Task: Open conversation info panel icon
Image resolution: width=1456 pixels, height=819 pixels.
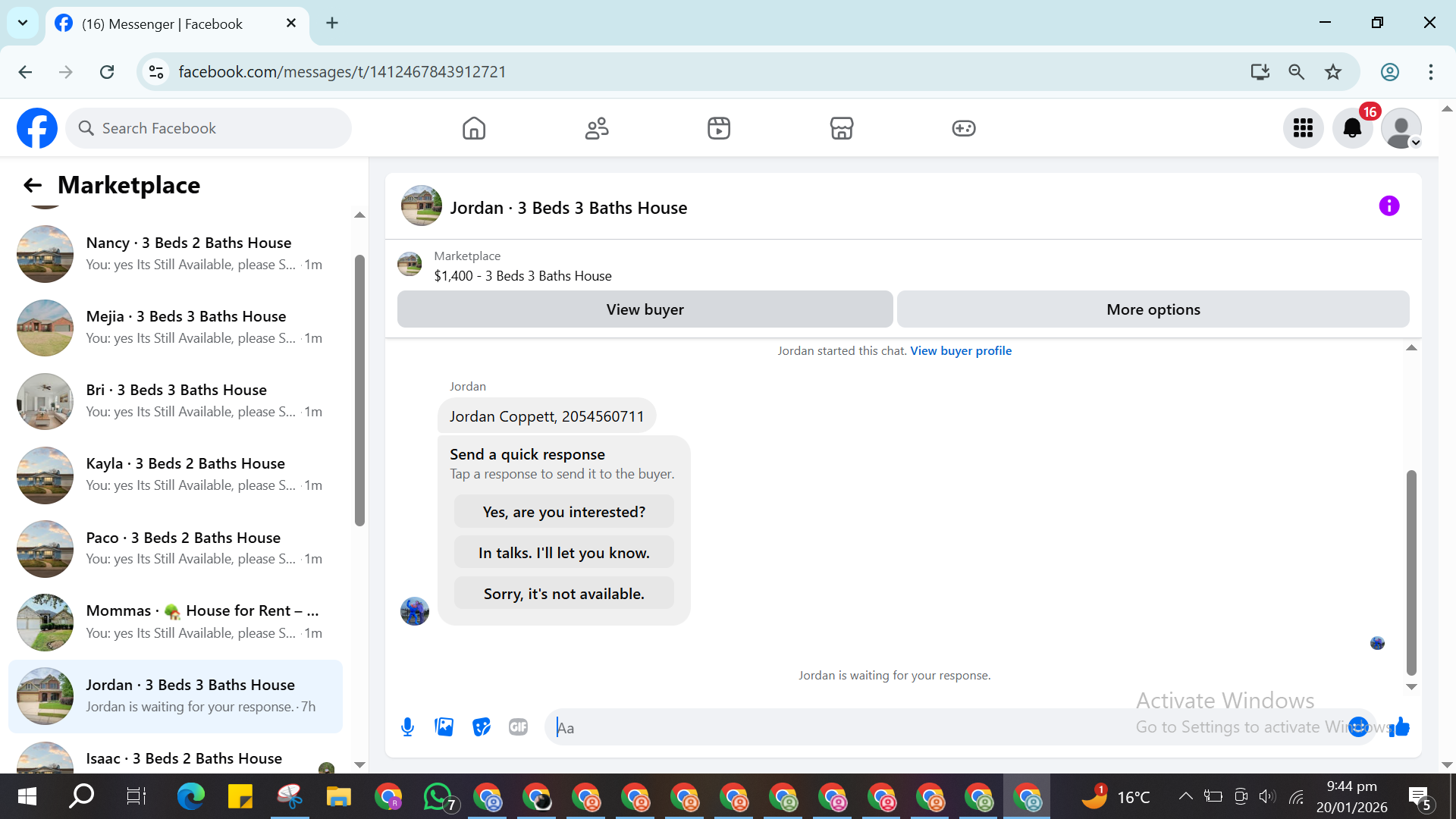Action: pos(1389,206)
